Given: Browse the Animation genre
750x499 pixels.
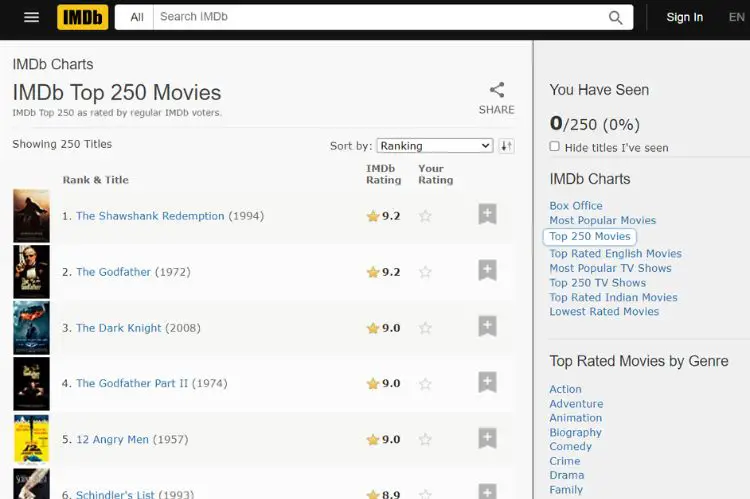Looking at the screenshot, I should pos(575,418).
